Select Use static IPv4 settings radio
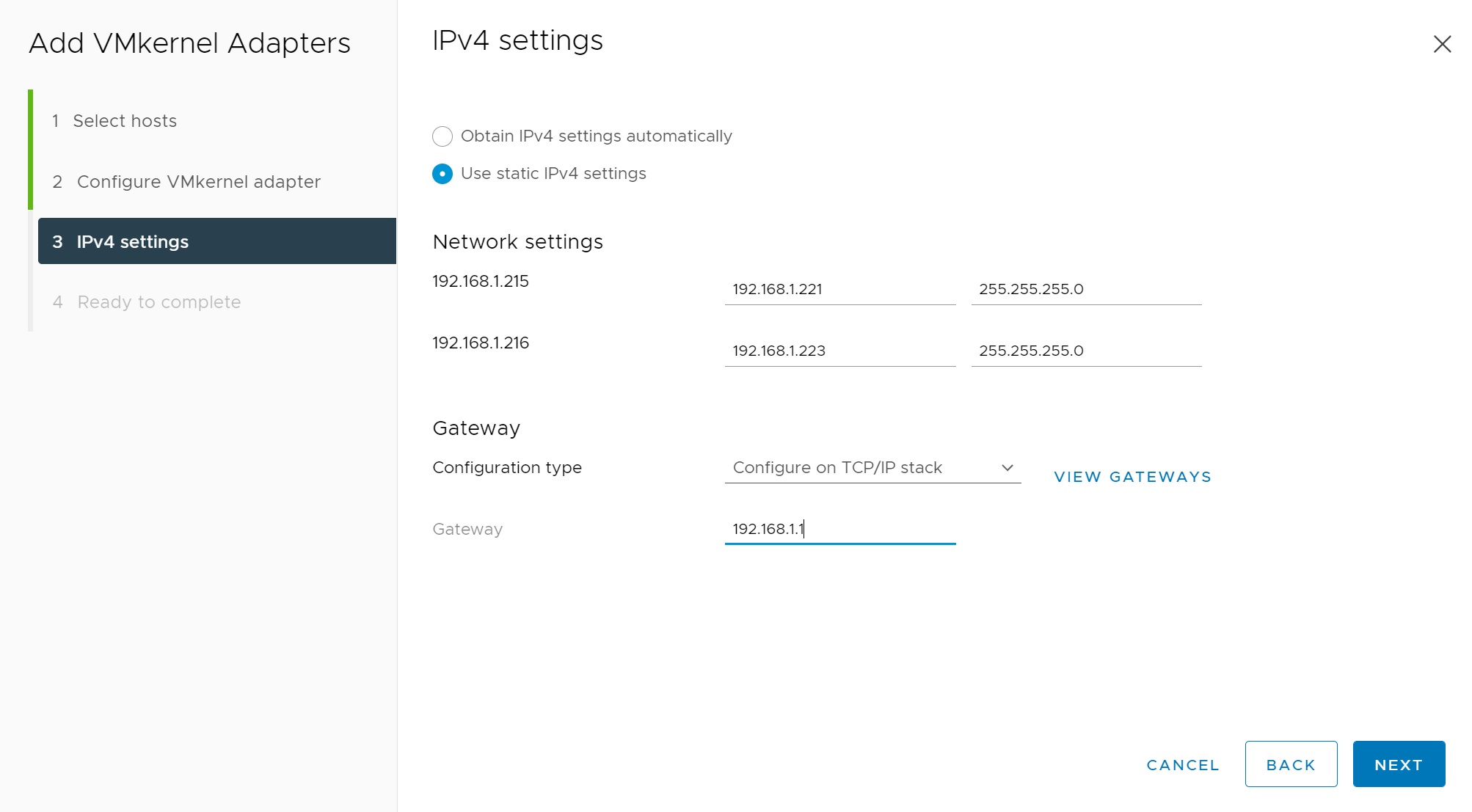The image size is (1472, 812). click(x=442, y=174)
